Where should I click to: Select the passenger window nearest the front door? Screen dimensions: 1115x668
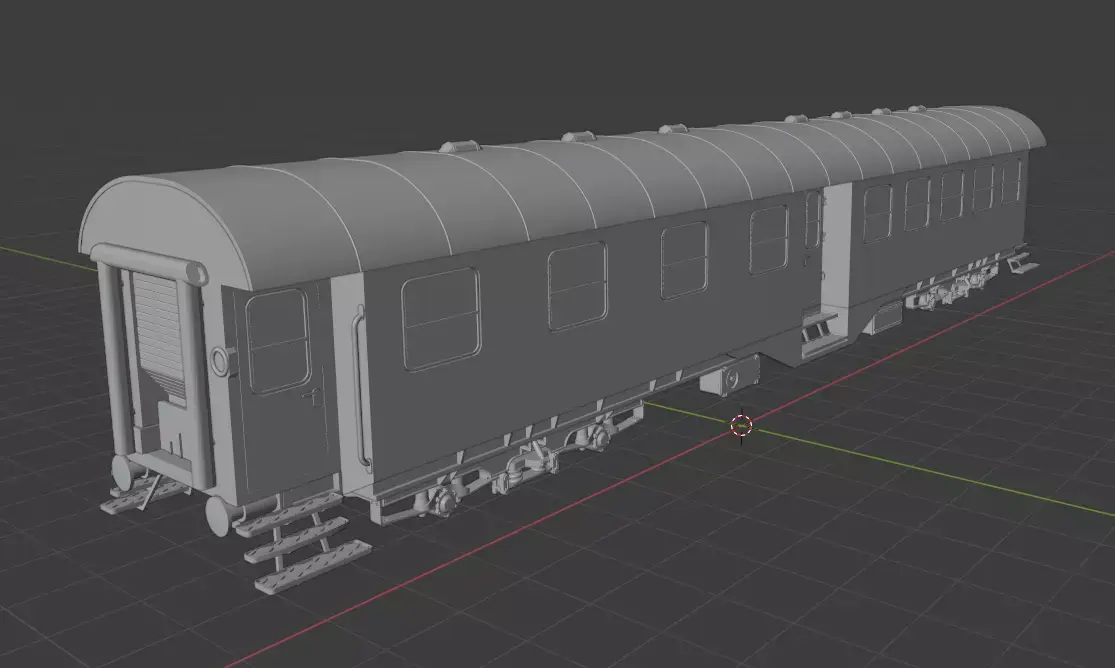coord(441,319)
